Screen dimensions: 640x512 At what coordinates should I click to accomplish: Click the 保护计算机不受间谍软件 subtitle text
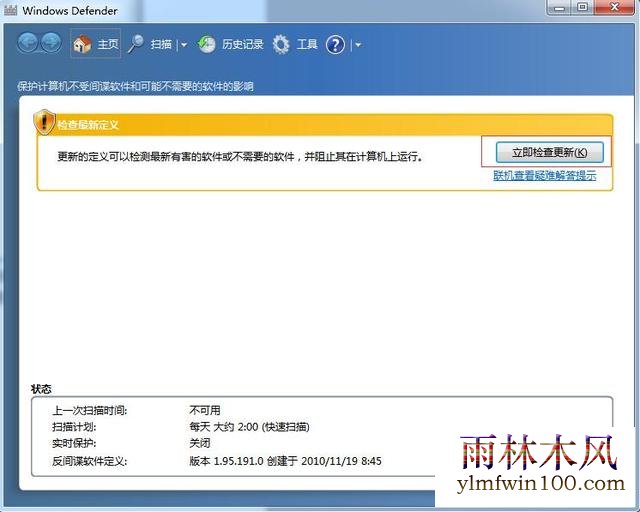pyautogui.click(x=135, y=87)
